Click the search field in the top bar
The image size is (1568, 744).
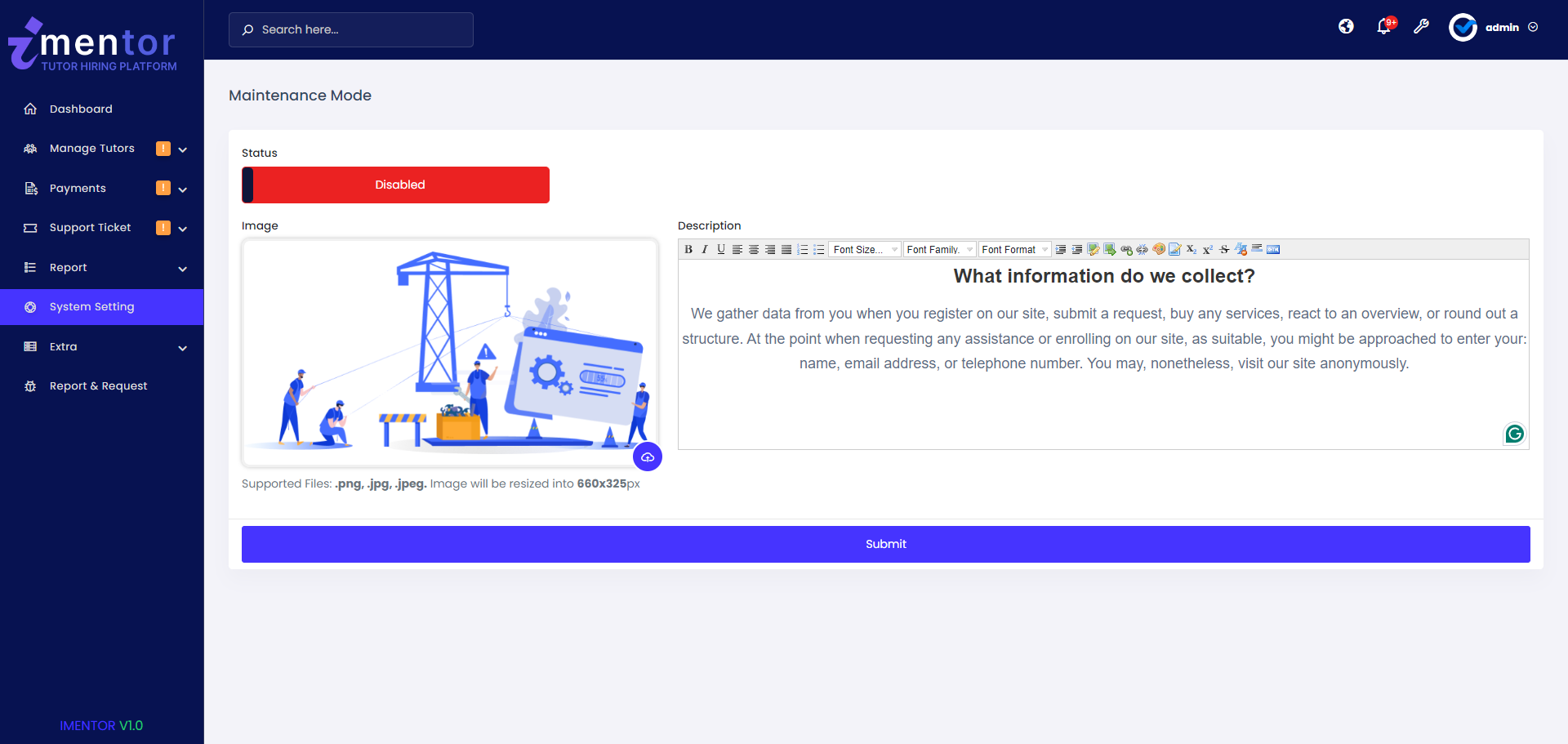tap(350, 29)
